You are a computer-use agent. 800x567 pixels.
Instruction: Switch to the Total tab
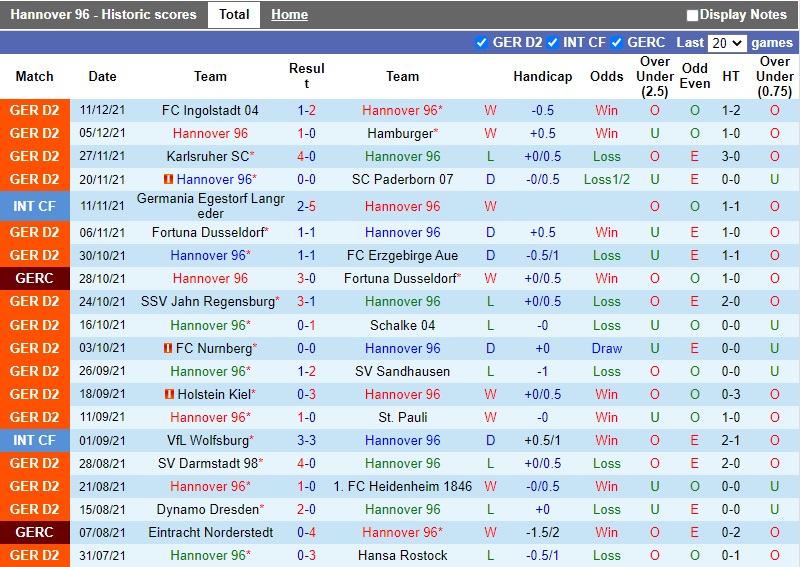point(234,14)
